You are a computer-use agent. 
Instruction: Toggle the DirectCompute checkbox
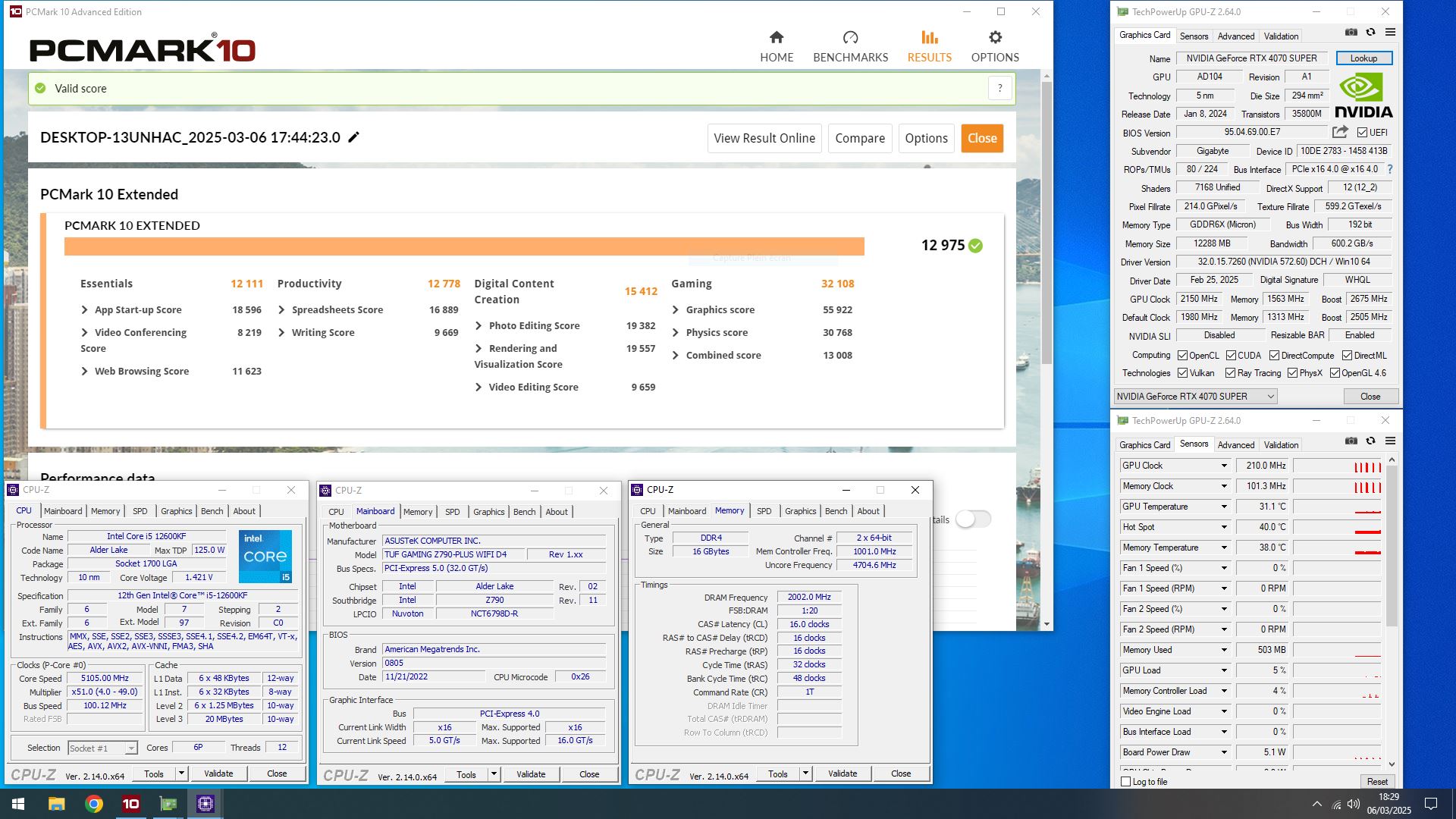(1274, 356)
